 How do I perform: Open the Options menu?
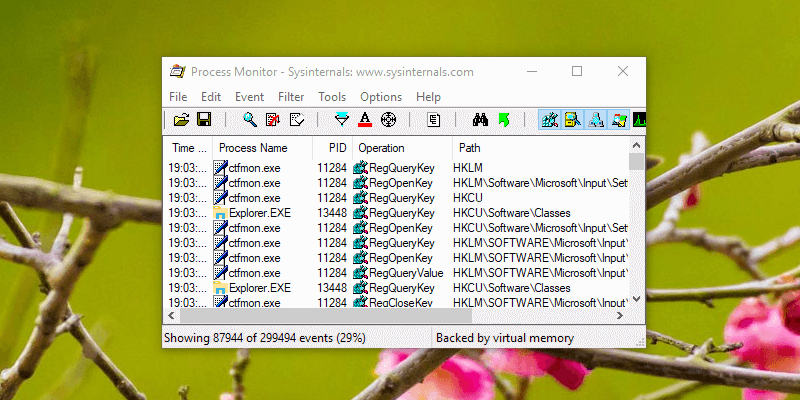pyautogui.click(x=380, y=97)
